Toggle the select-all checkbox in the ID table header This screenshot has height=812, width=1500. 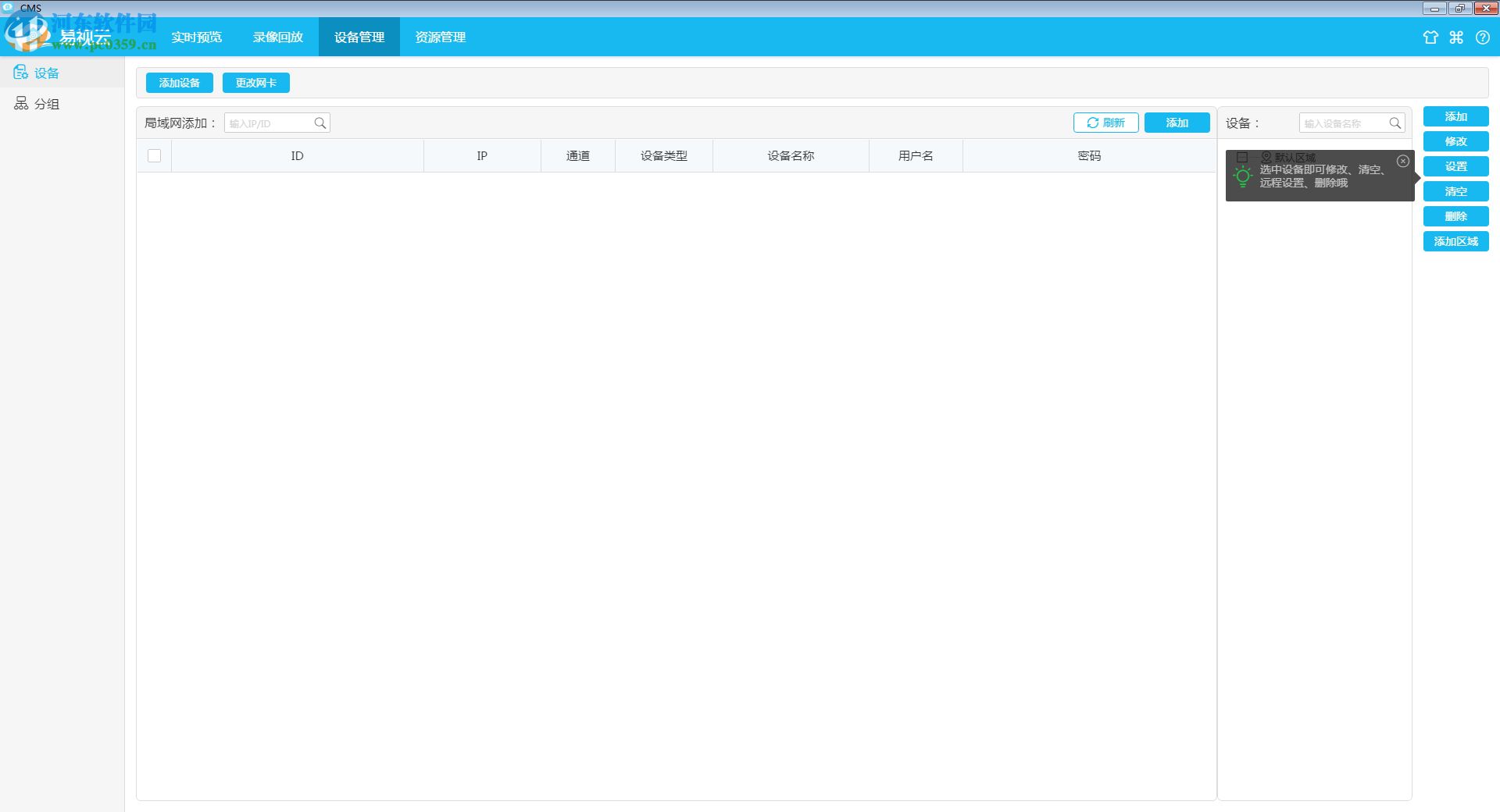point(154,155)
